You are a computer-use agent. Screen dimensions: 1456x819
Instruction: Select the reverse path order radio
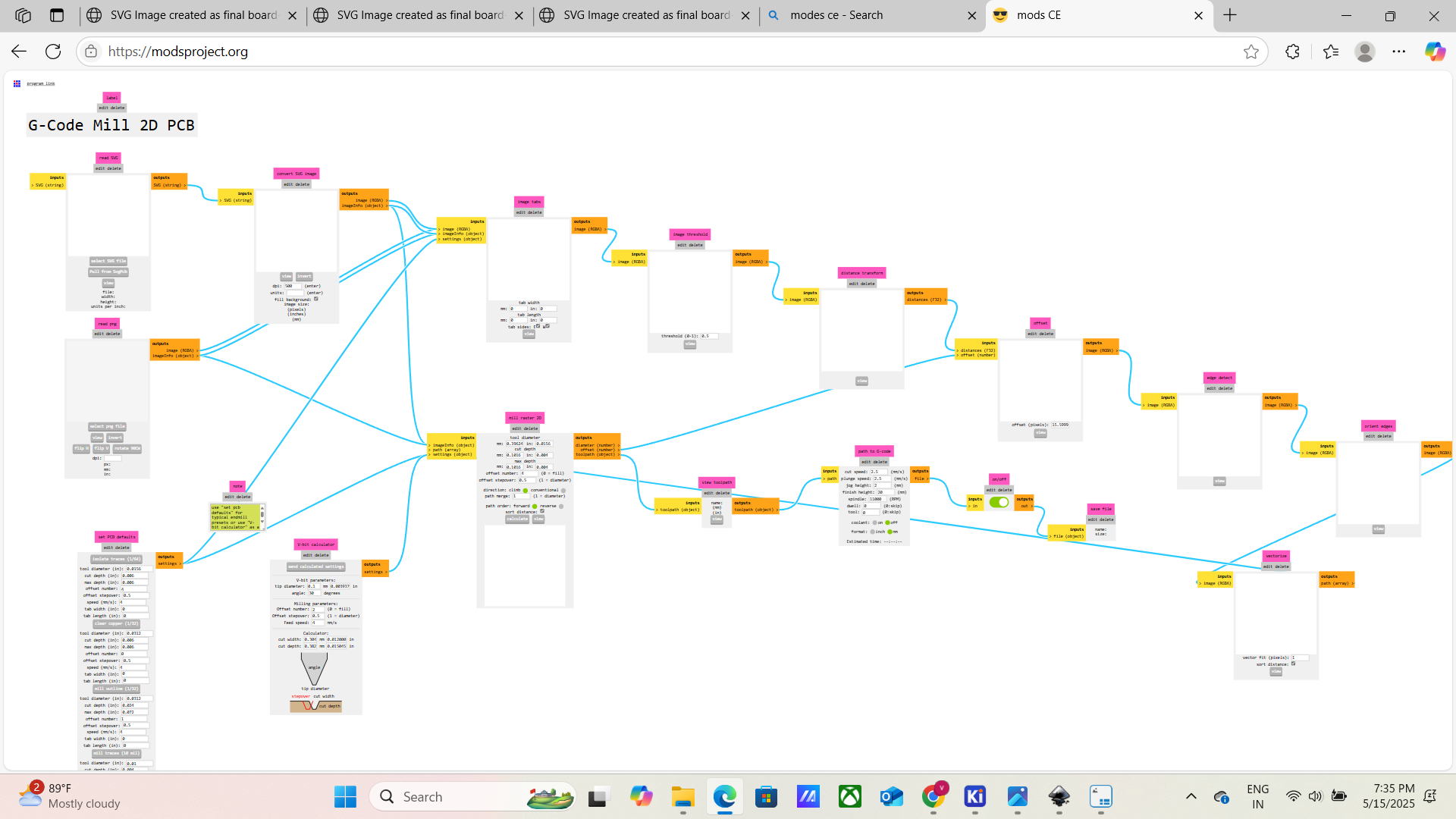pos(560,506)
